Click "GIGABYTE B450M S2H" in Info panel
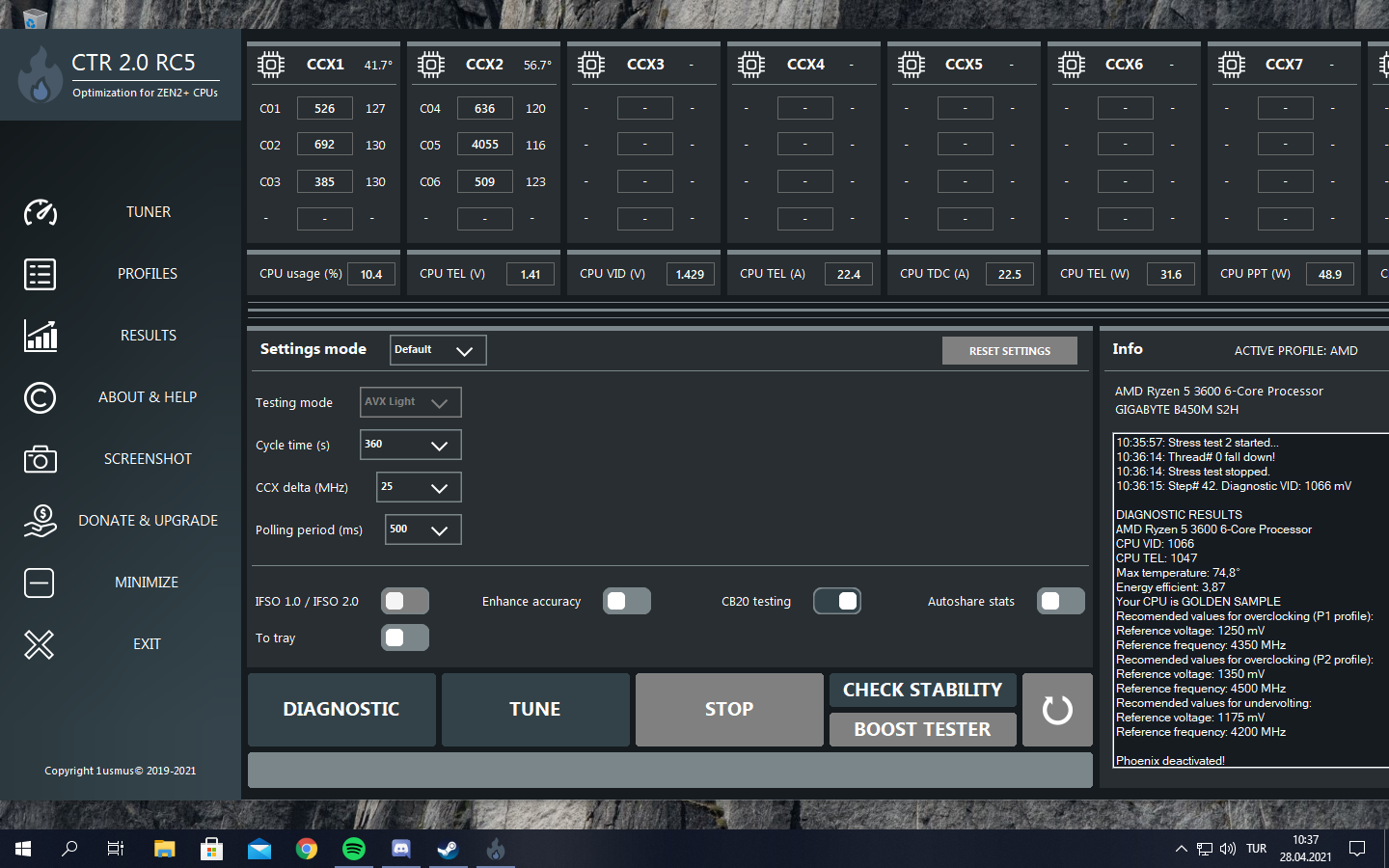The width and height of the screenshot is (1389, 868). click(1177, 410)
